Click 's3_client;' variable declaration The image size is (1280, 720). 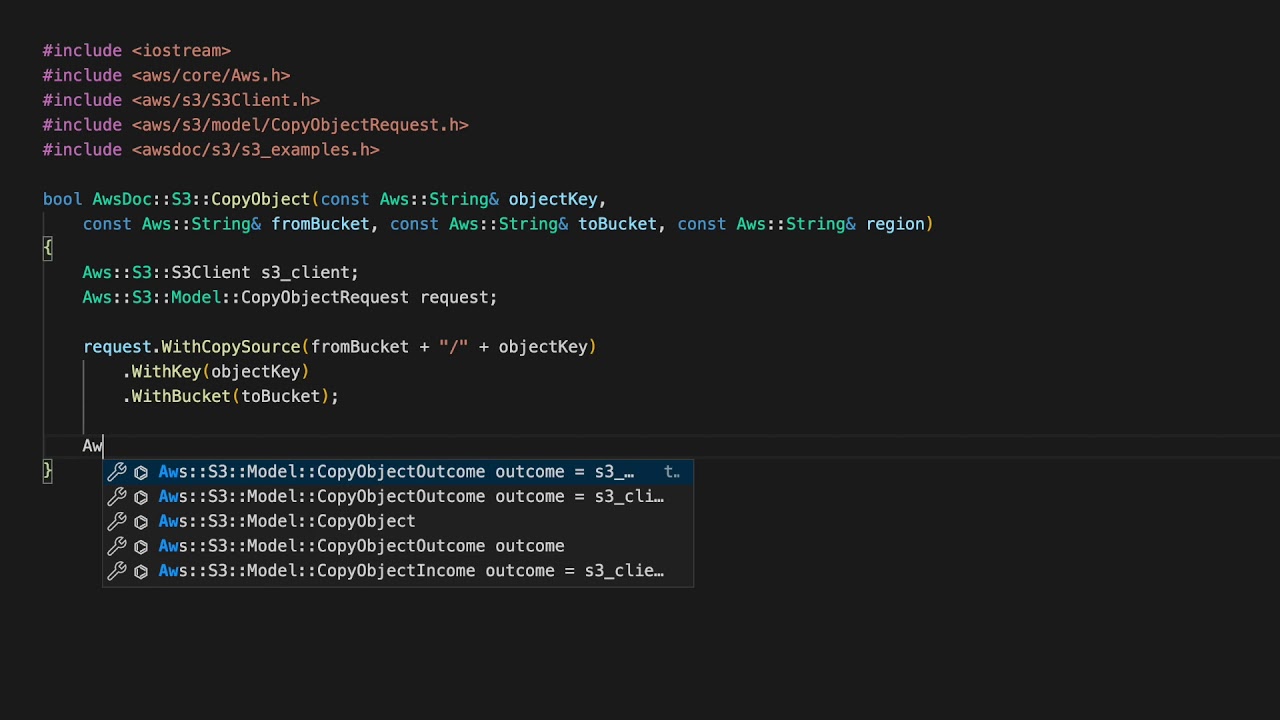(x=310, y=272)
